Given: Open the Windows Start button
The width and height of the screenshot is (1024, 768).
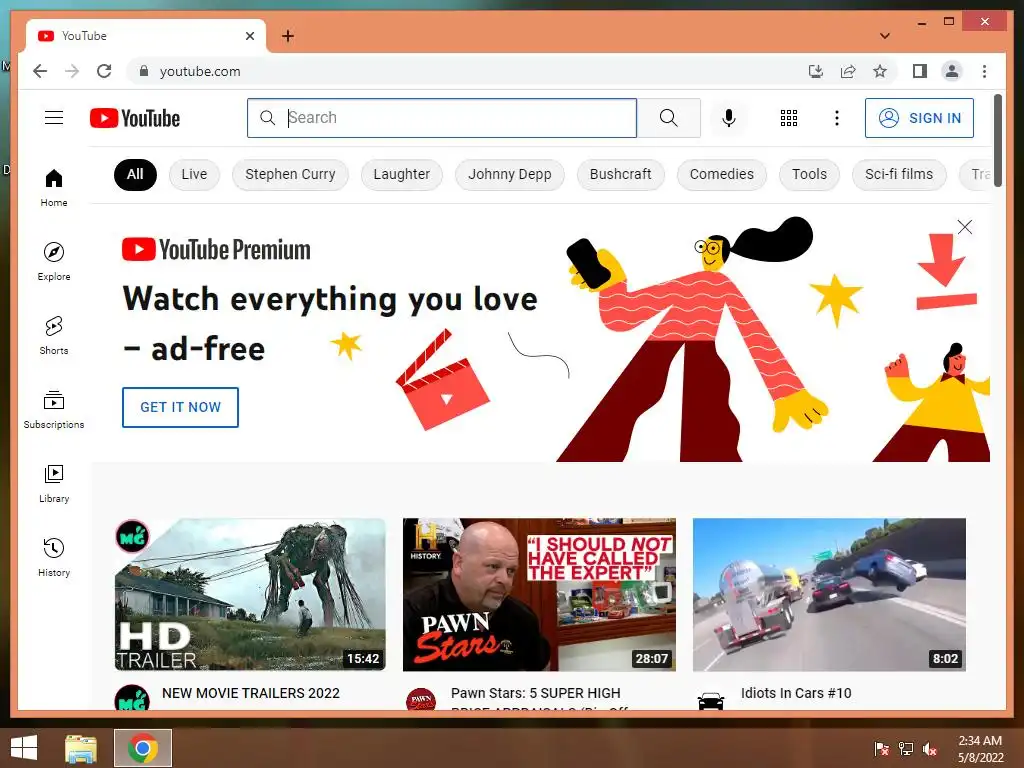Looking at the screenshot, I should point(24,748).
